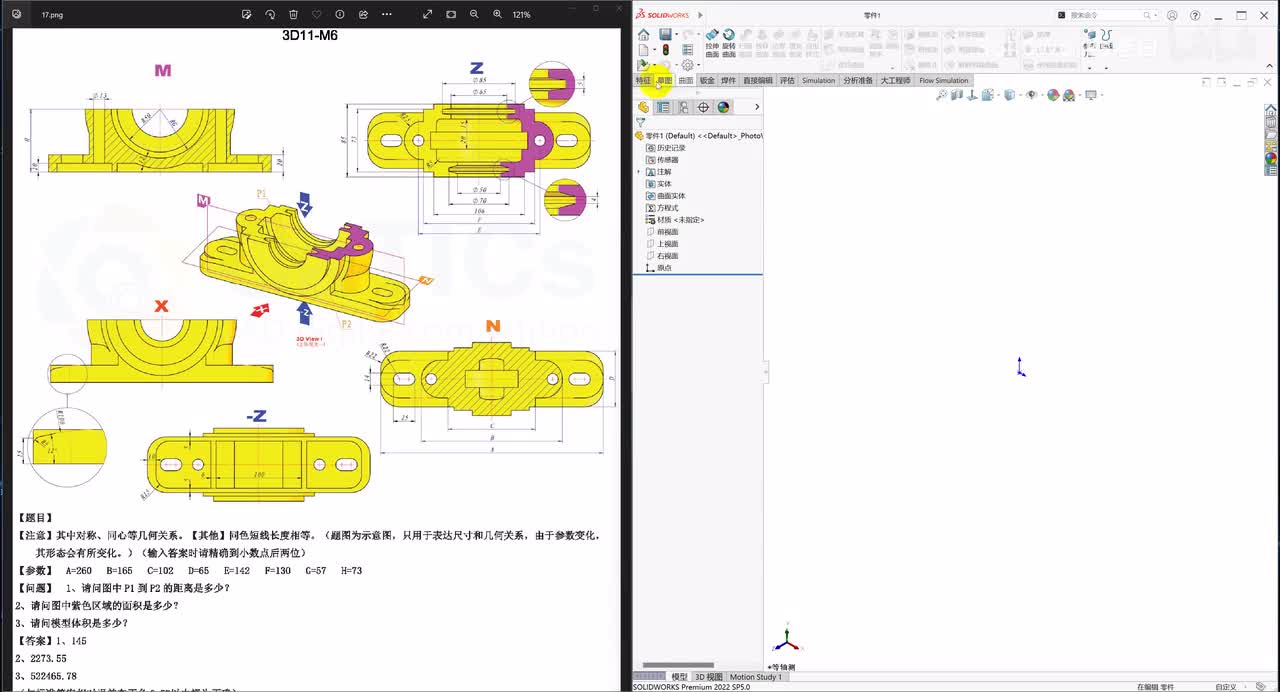Select the 上视图 plane
Image resolution: width=1280 pixels, height=692 pixels.
662,244
